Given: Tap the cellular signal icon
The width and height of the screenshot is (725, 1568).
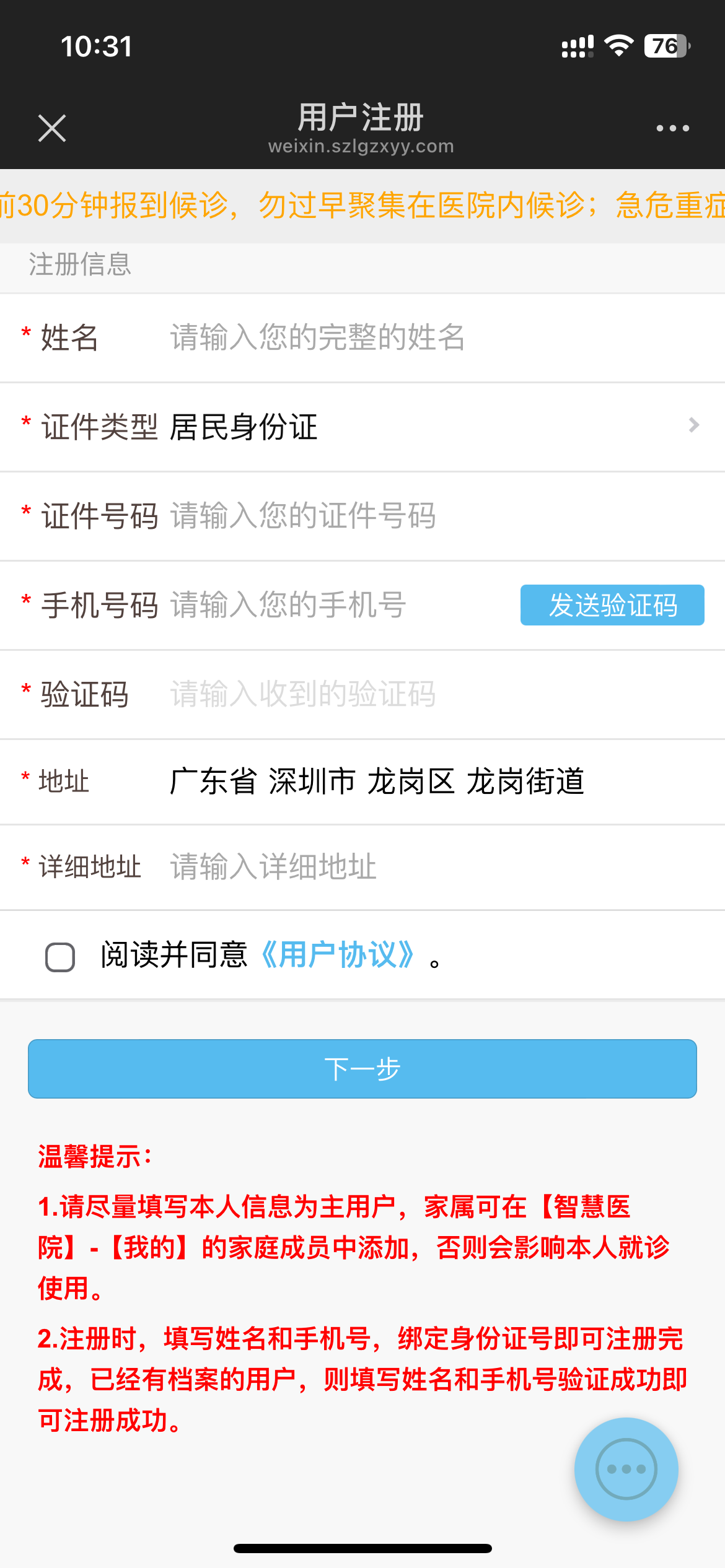Looking at the screenshot, I should tap(577, 46).
